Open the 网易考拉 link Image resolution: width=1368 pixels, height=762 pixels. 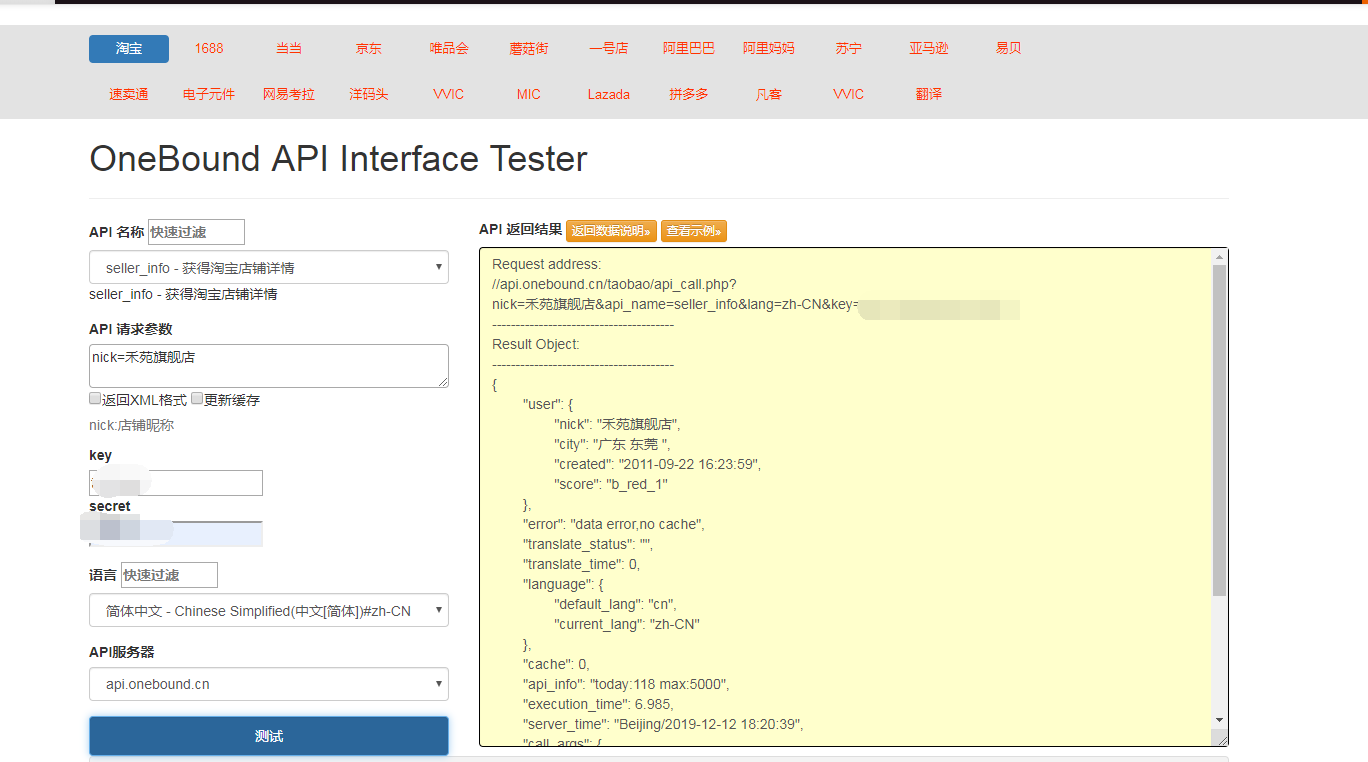point(289,95)
